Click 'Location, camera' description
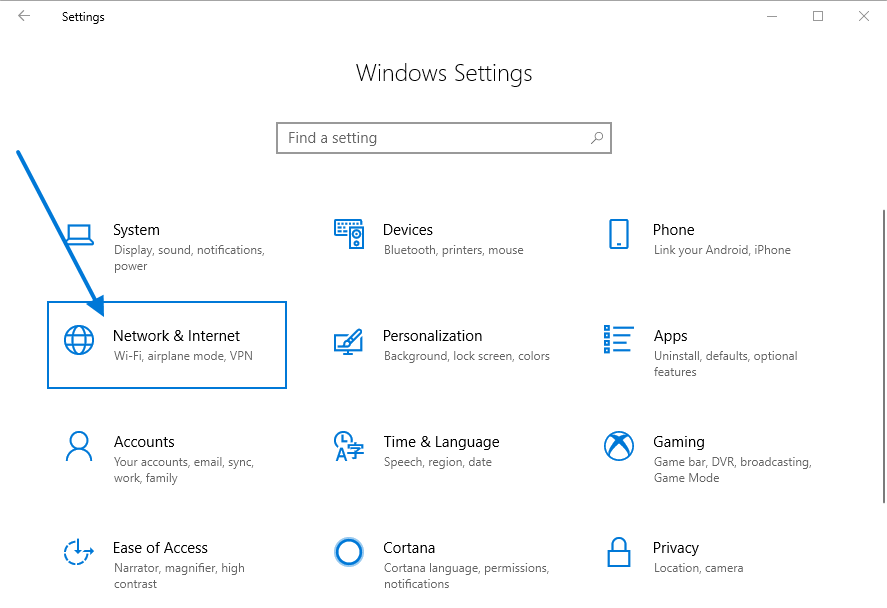The width and height of the screenshot is (887, 608). point(699,568)
